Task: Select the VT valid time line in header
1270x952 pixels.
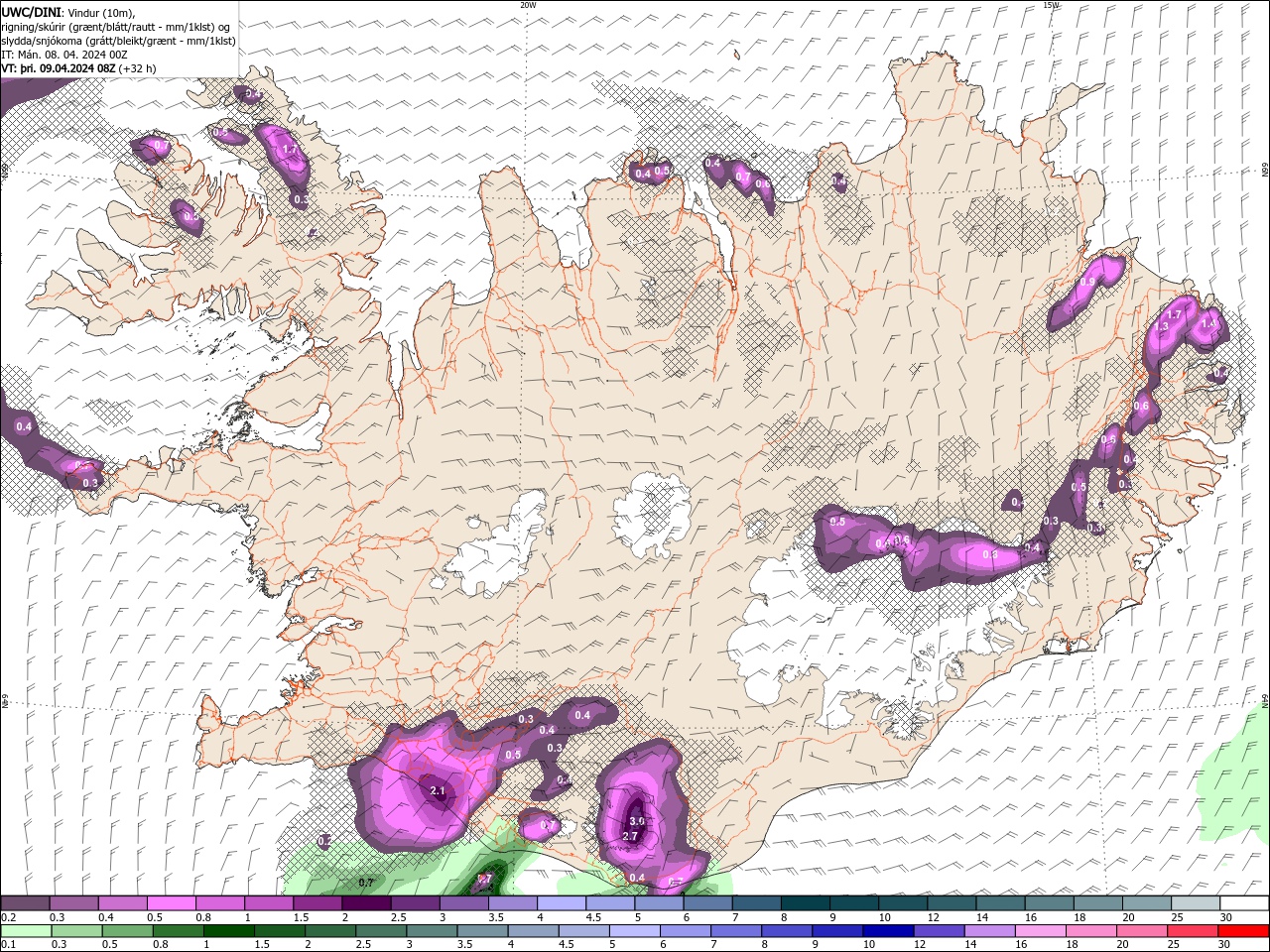Action: coord(79,68)
